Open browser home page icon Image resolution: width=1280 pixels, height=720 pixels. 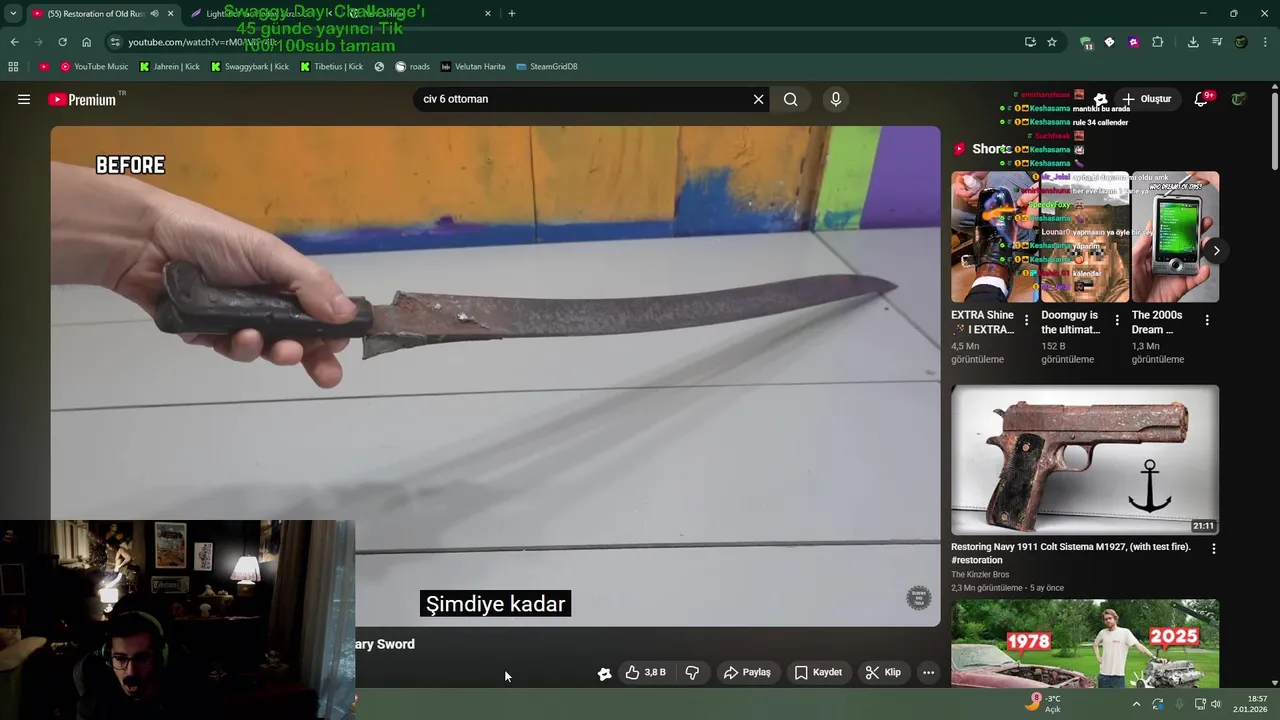pyautogui.click(x=87, y=42)
